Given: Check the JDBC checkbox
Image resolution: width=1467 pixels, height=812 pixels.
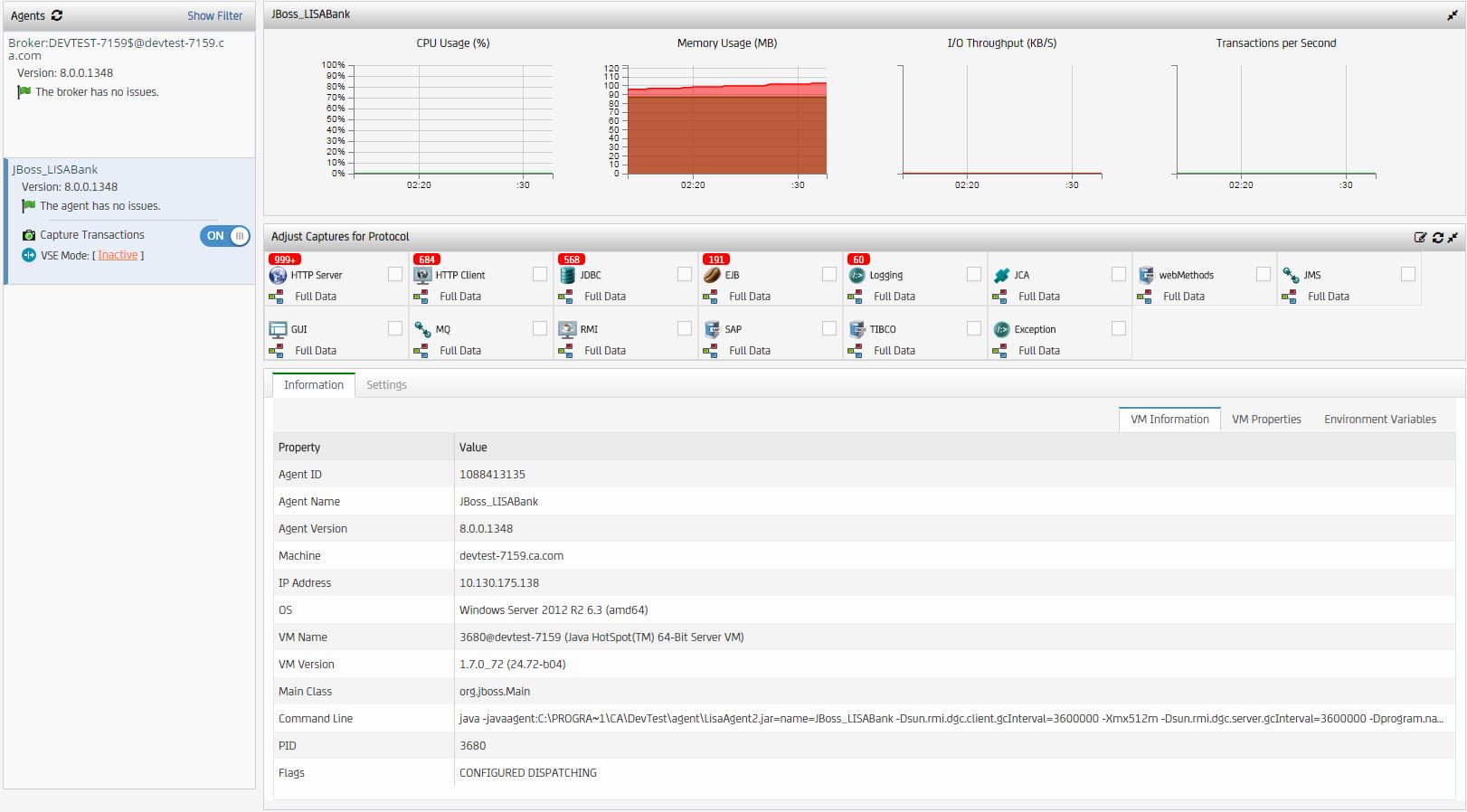Looking at the screenshot, I should [685, 274].
